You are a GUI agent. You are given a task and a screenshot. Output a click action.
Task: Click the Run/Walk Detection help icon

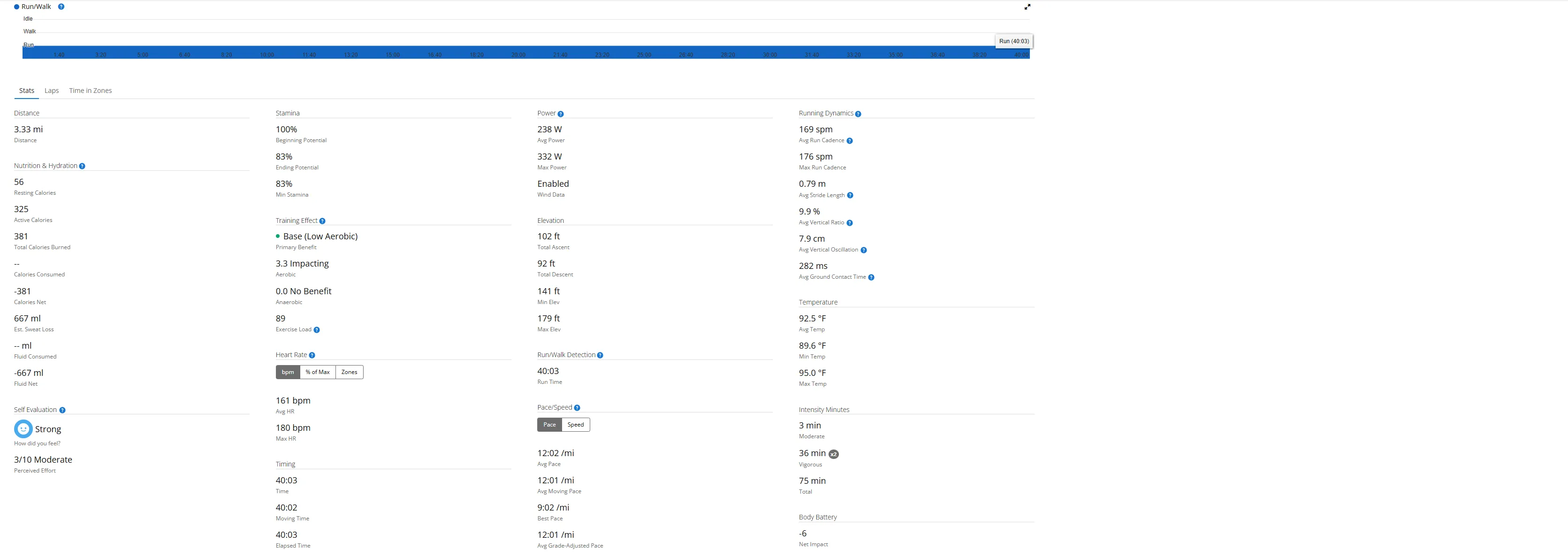(x=600, y=356)
